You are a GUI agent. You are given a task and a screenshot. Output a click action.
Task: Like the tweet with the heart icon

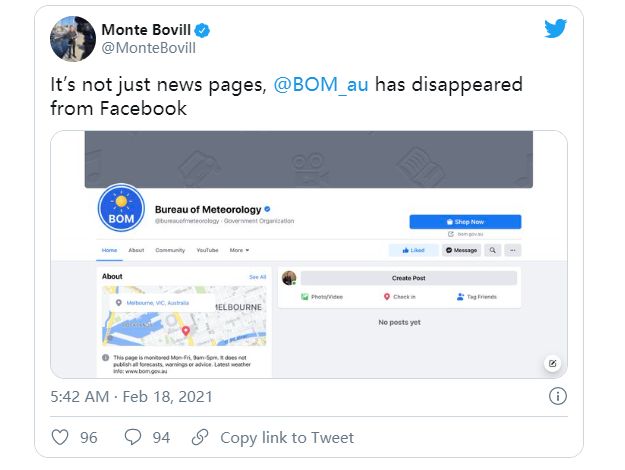[60, 437]
